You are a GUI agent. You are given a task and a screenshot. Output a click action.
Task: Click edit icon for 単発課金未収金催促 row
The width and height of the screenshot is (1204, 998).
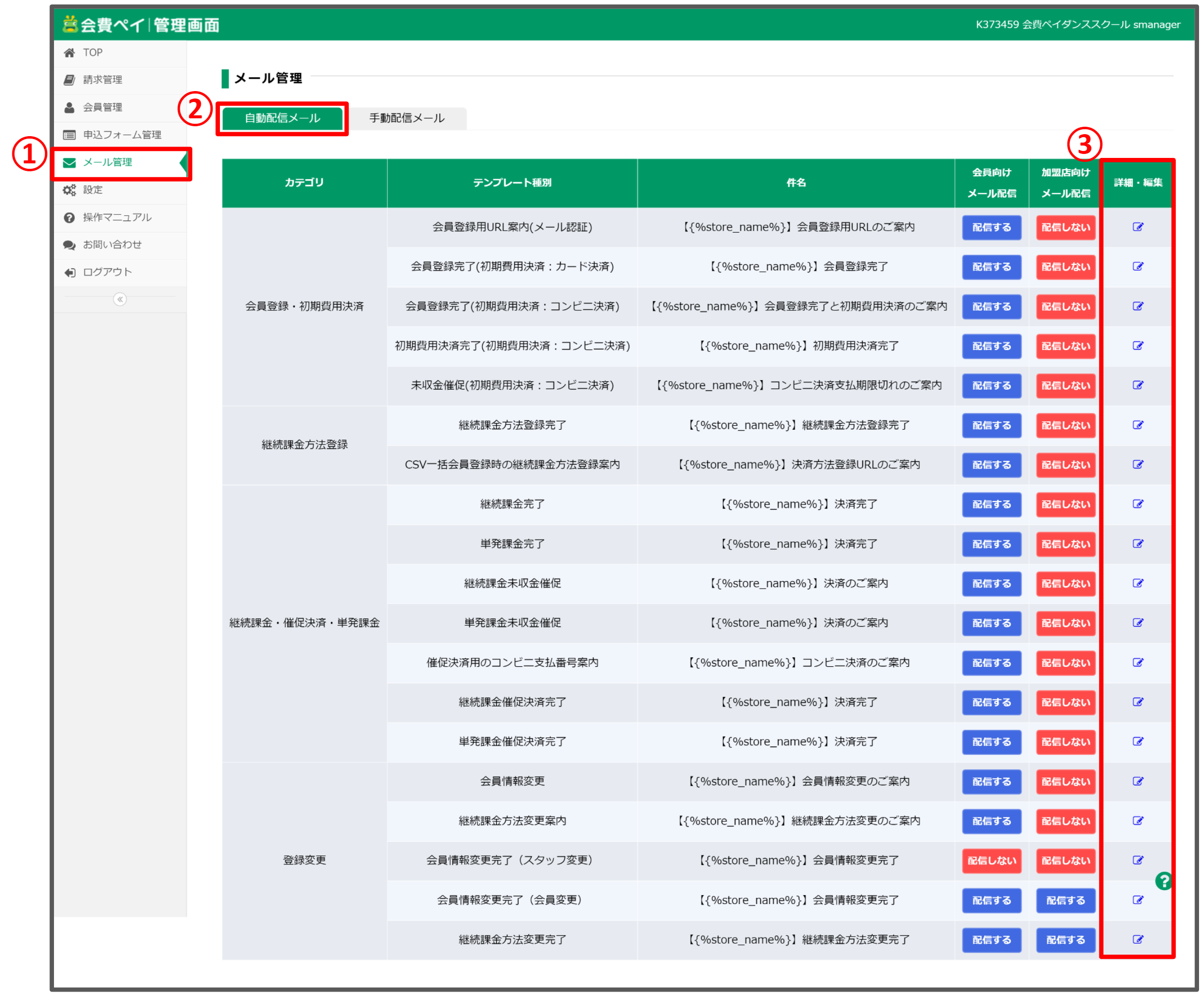pos(1138,623)
